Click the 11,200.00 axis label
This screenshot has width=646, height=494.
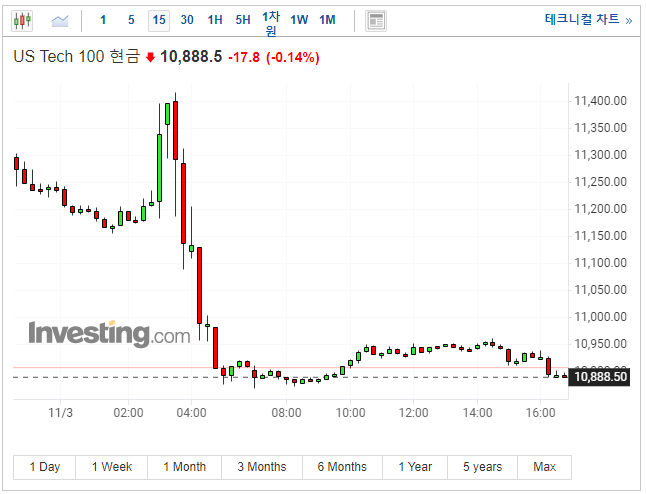pyautogui.click(x=600, y=209)
